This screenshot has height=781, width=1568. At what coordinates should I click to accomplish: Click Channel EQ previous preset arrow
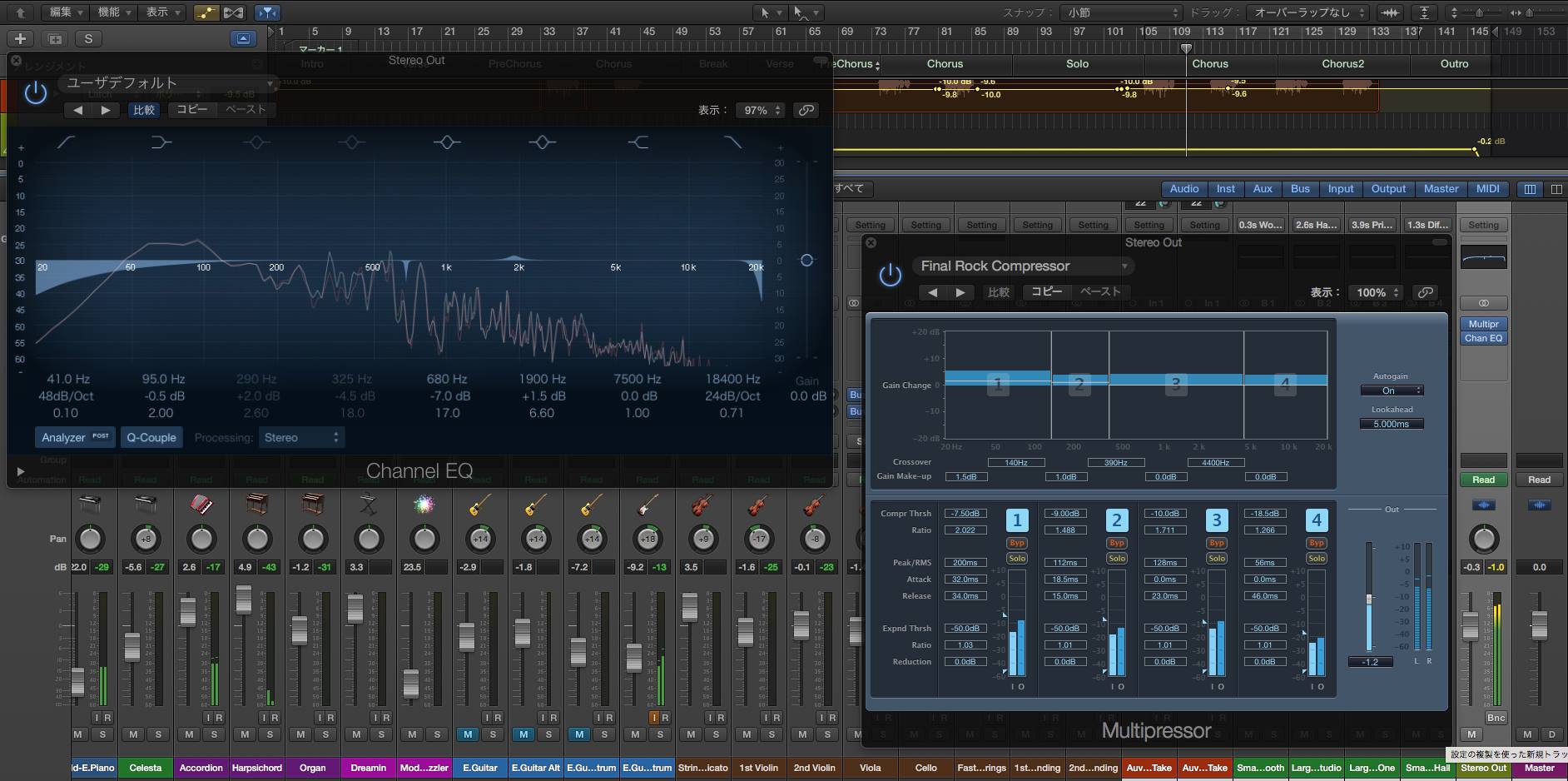click(x=77, y=110)
